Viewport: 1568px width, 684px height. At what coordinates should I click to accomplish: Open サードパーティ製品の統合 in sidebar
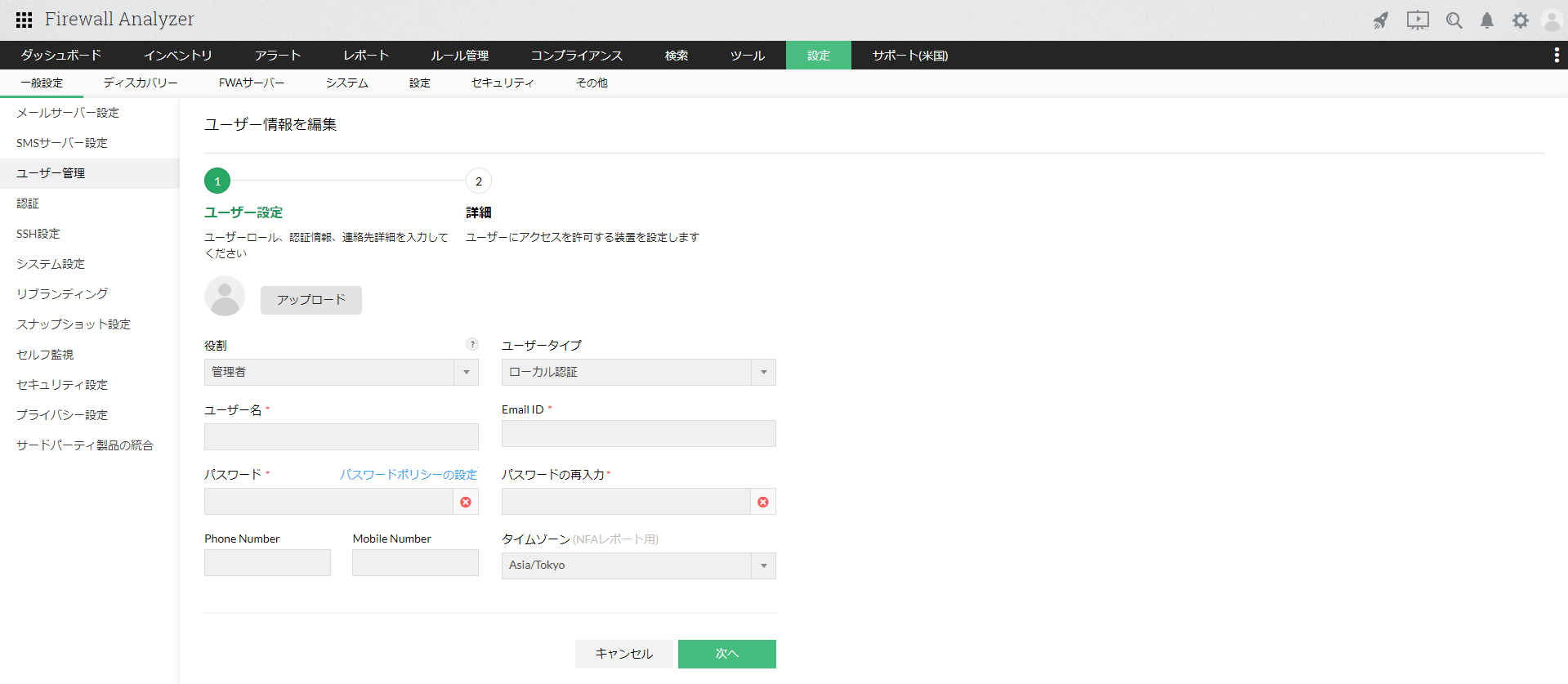(x=90, y=445)
